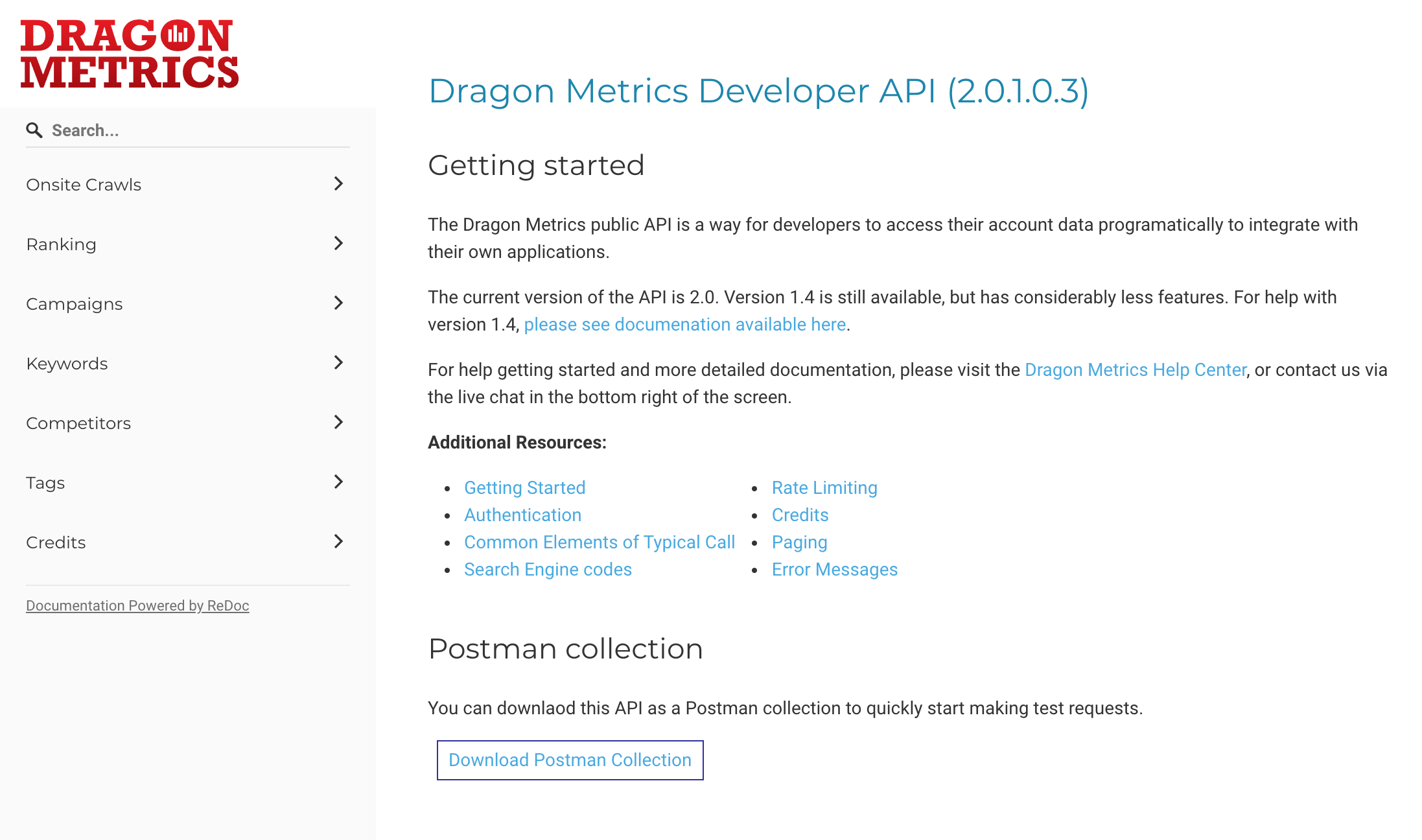The height and width of the screenshot is (840, 1422).
Task: Open the Credits sidebar menu item
Action: point(56,542)
